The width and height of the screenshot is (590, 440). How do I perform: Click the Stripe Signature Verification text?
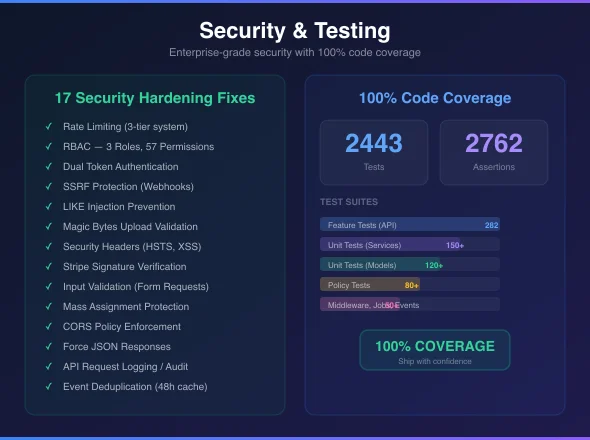click(x=125, y=266)
